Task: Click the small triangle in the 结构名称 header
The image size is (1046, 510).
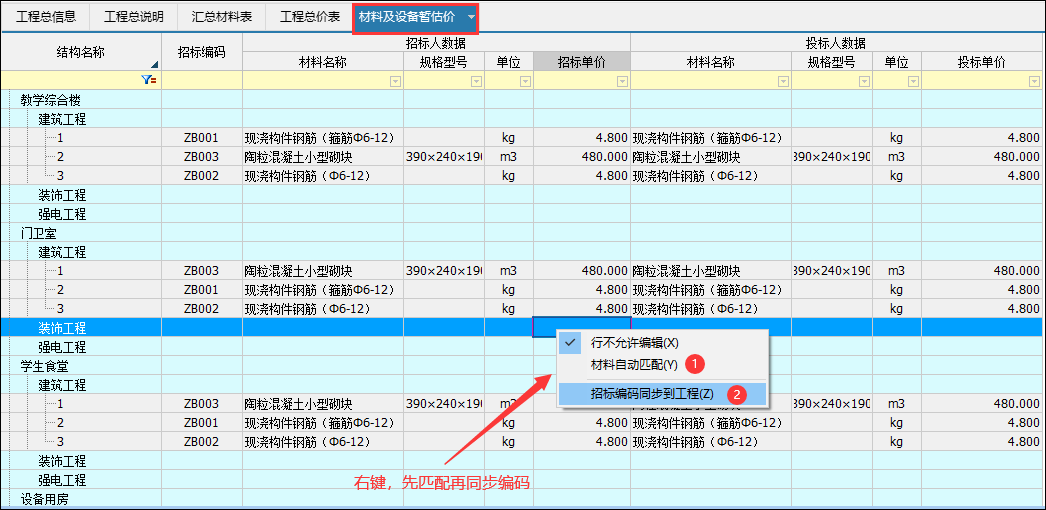Action: 155,65
